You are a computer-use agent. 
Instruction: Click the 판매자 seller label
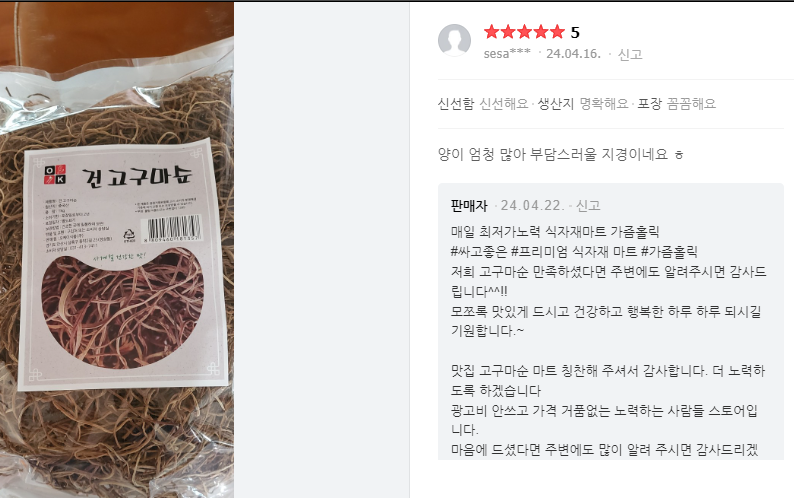click(469, 206)
